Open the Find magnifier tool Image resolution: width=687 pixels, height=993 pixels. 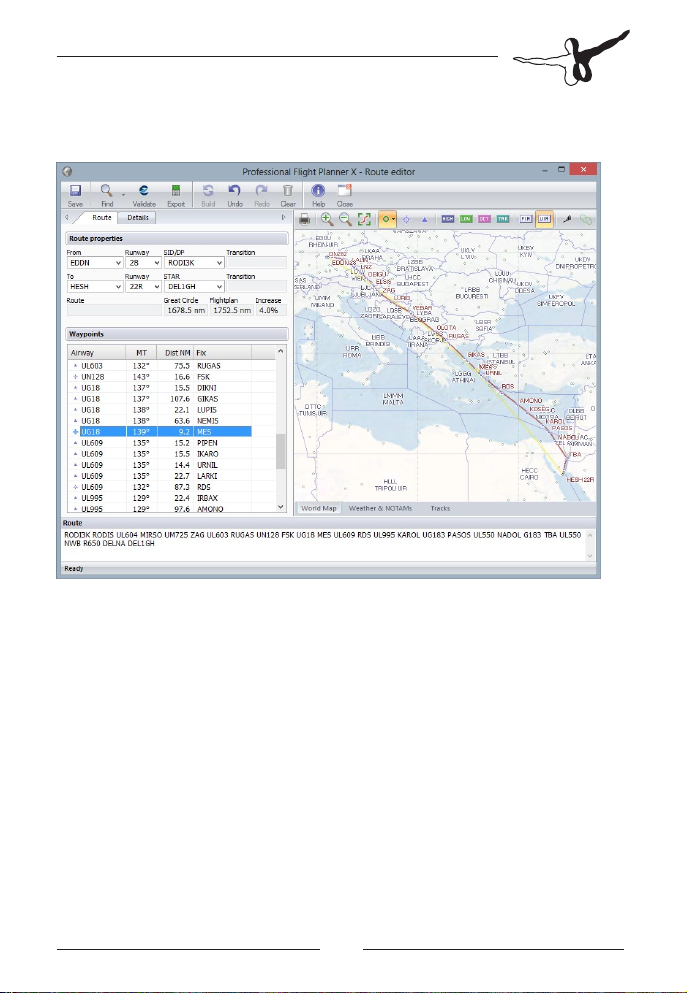pos(106,191)
